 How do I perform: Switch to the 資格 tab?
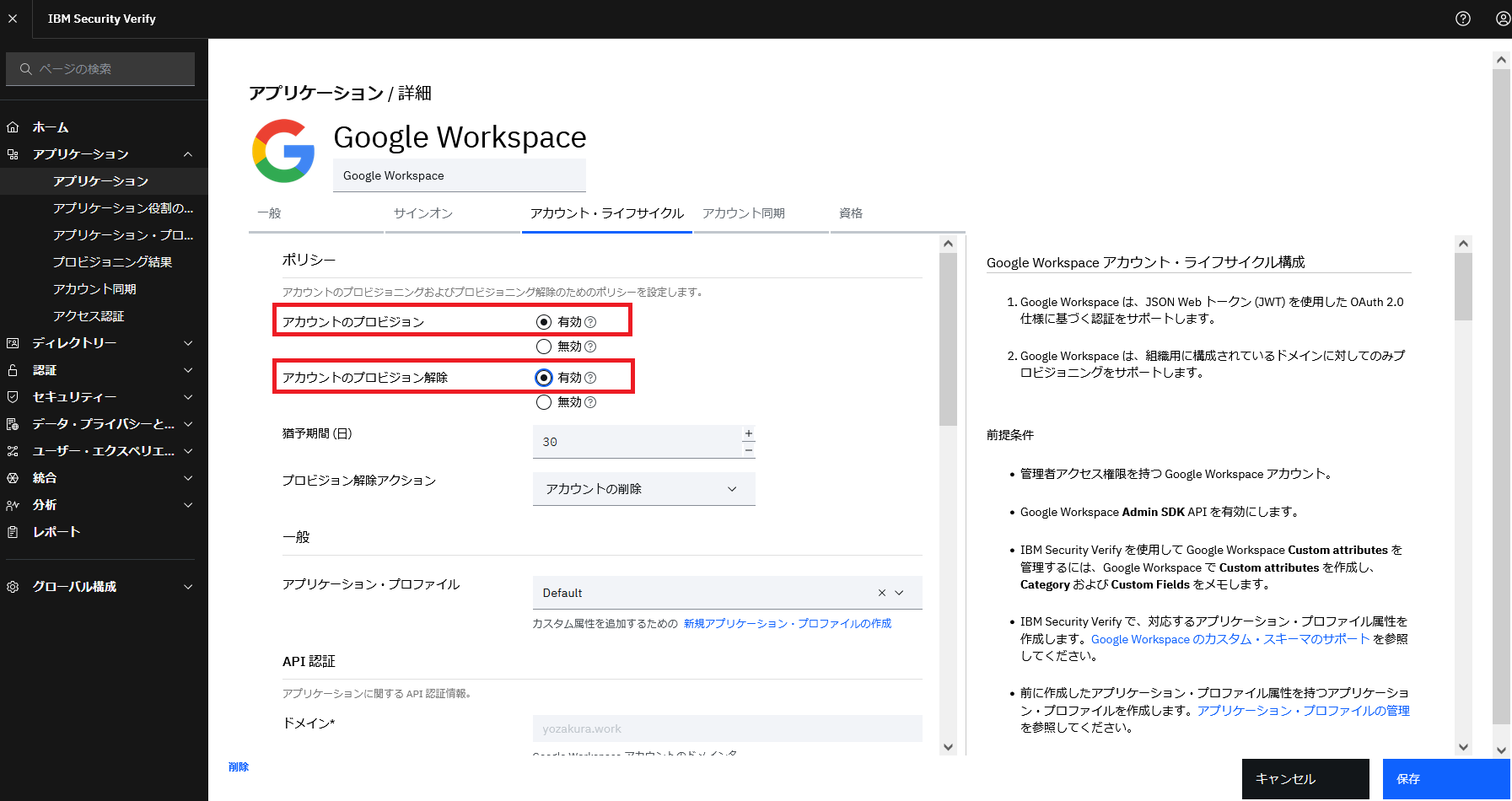[898, 214]
